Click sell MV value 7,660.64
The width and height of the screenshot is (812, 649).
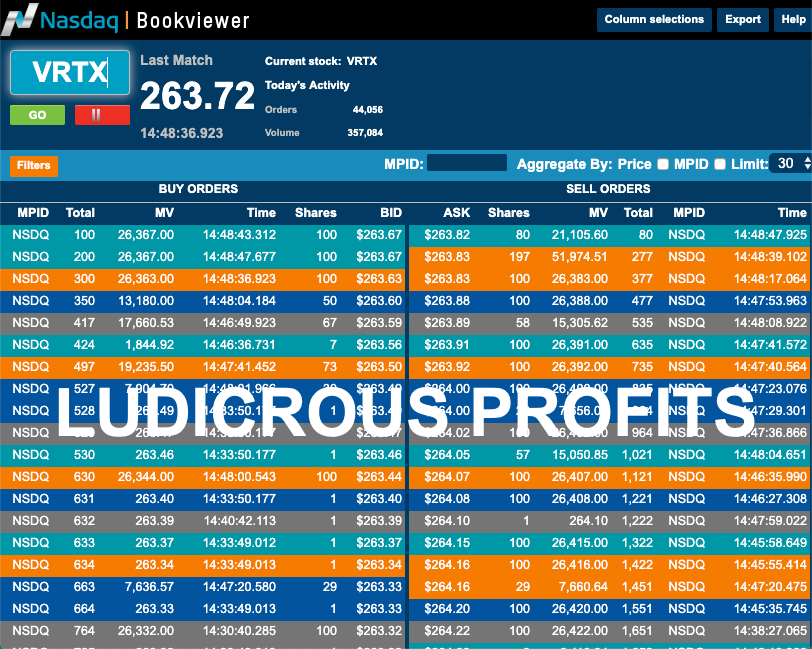(583, 587)
